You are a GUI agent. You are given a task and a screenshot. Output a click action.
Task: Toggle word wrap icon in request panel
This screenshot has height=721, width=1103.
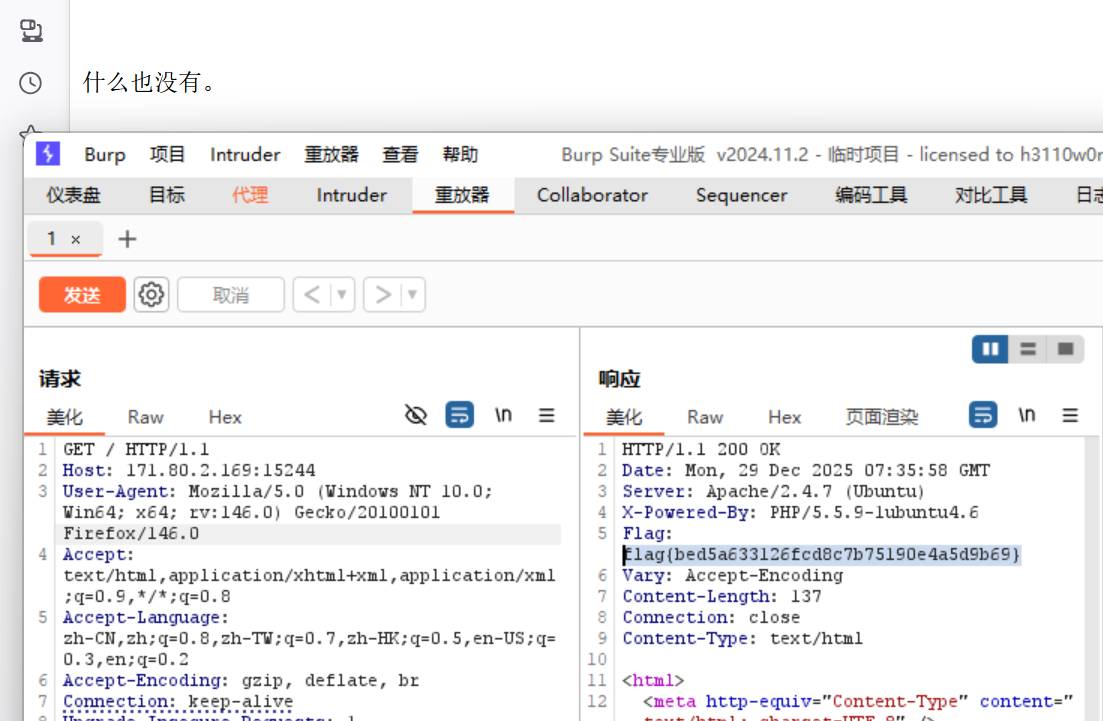point(459,415)
